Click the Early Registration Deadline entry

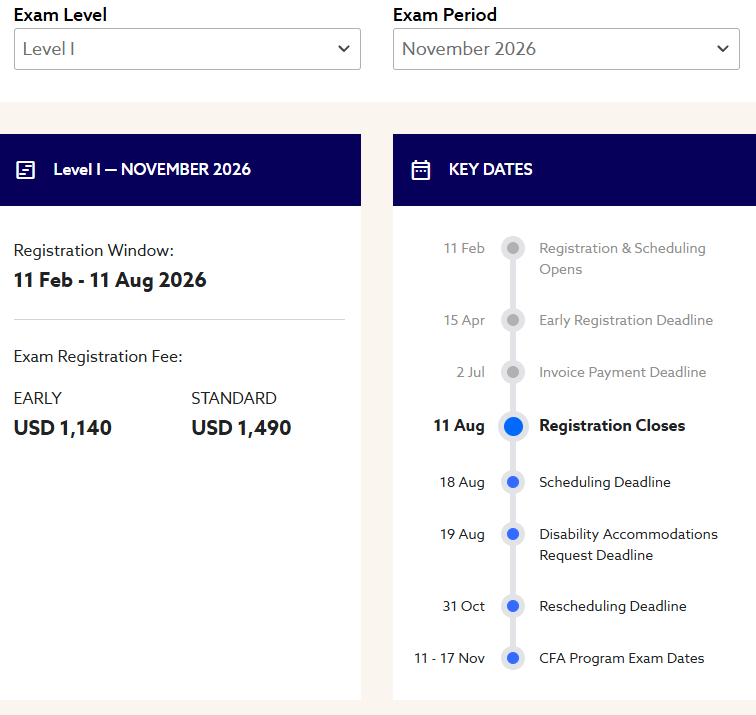click(626, 320)
